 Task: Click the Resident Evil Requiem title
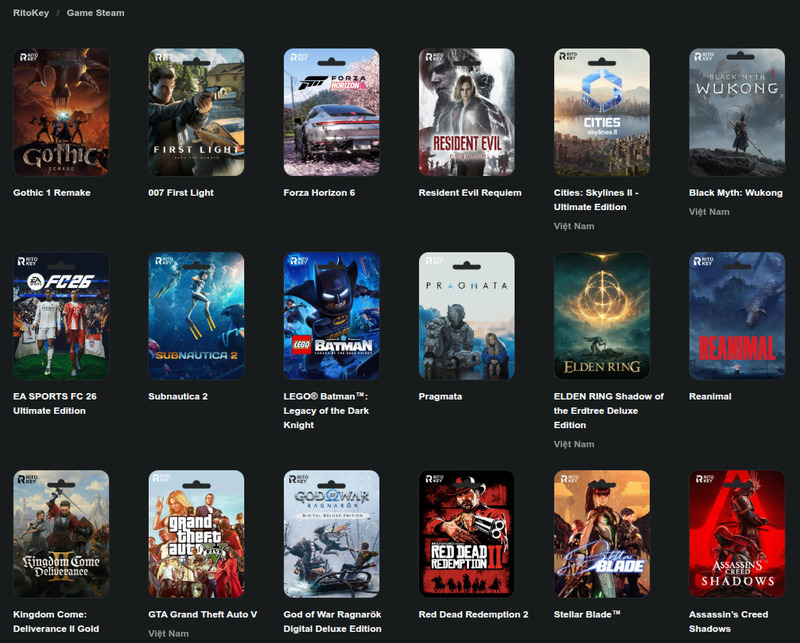[470, 192]
